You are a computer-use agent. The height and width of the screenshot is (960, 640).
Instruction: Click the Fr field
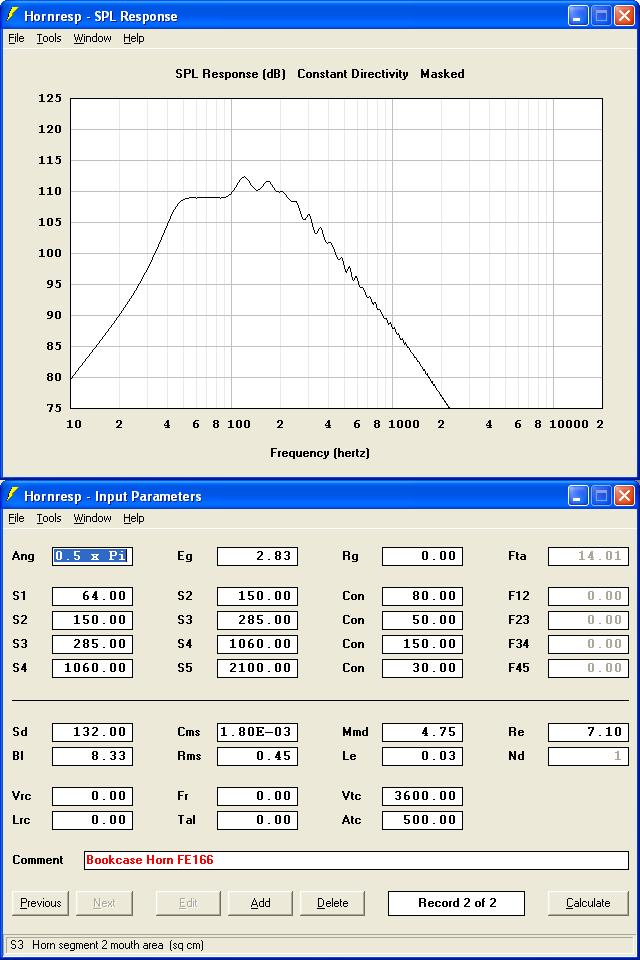[257, 796]
